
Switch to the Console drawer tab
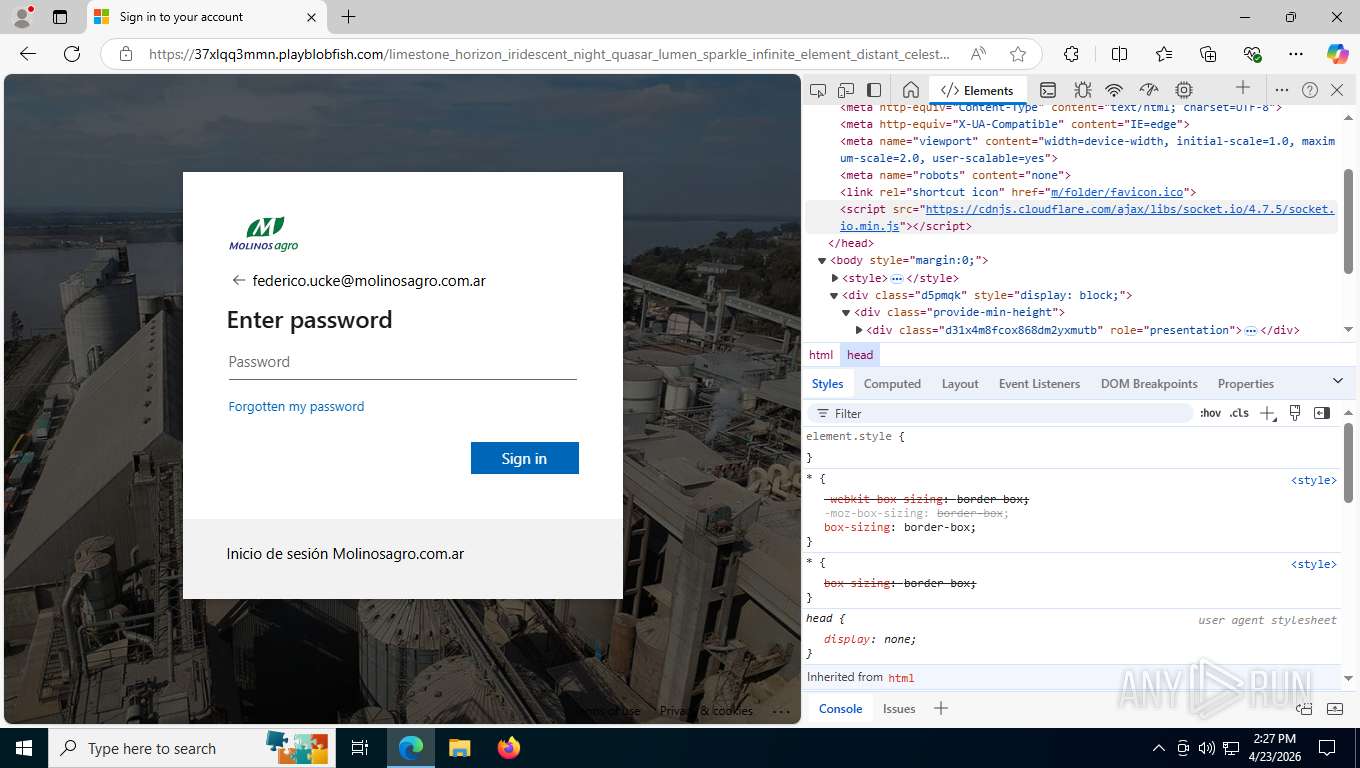coord(840,708)
